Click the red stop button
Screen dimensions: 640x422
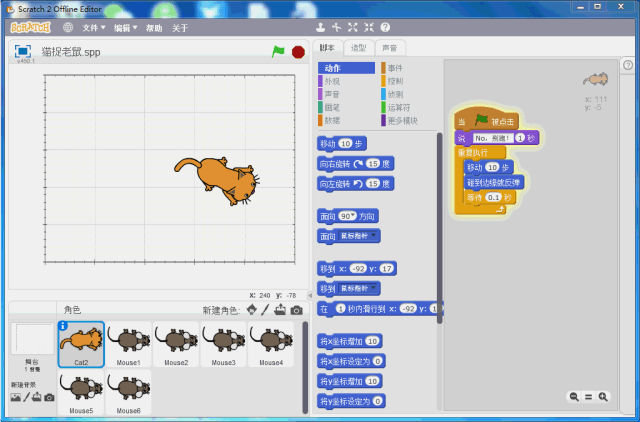298,52
